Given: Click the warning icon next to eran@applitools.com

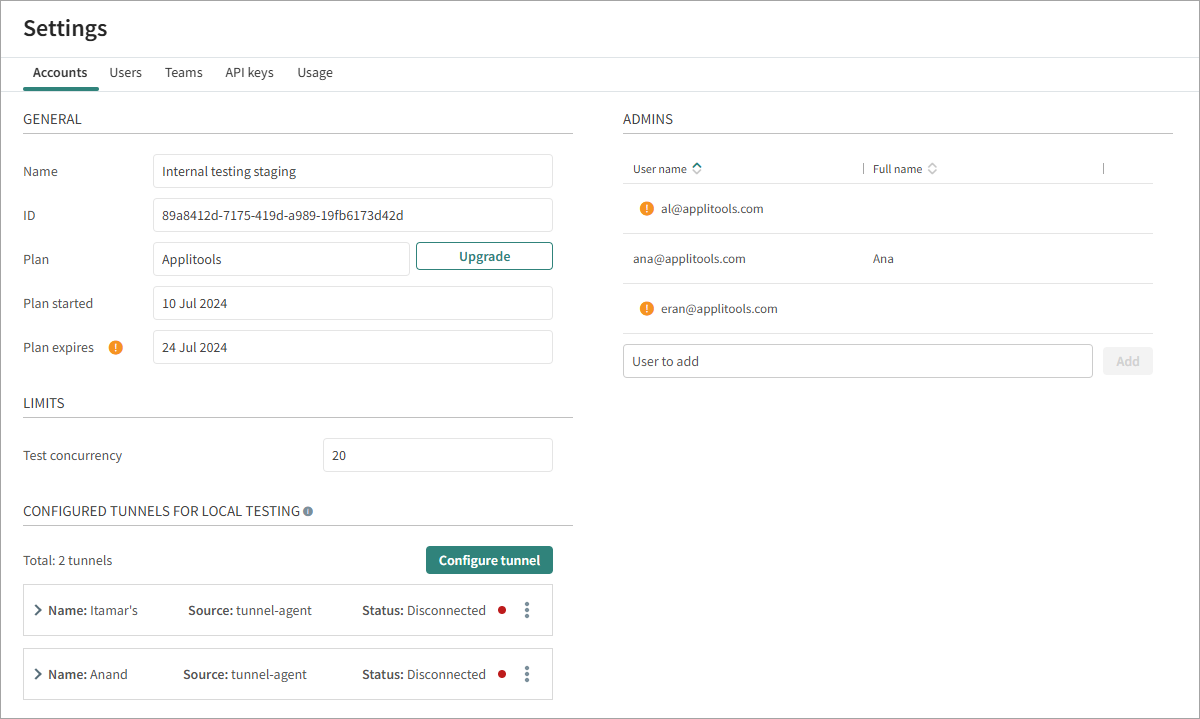Looking at the screenshot, I should coord(647,309).
